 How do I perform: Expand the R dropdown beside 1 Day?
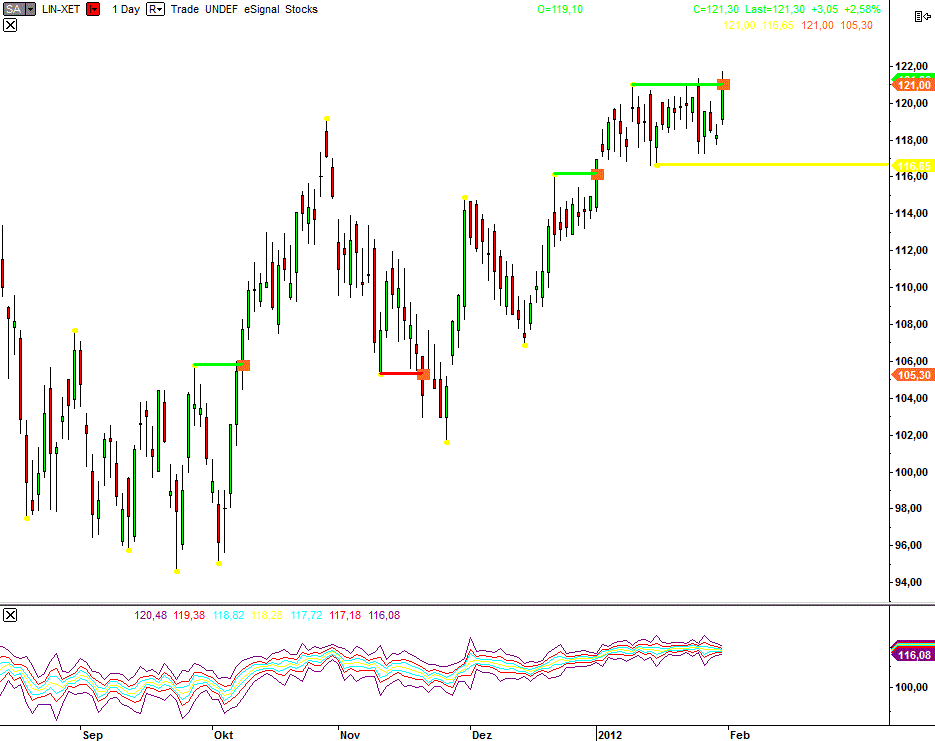156,9
